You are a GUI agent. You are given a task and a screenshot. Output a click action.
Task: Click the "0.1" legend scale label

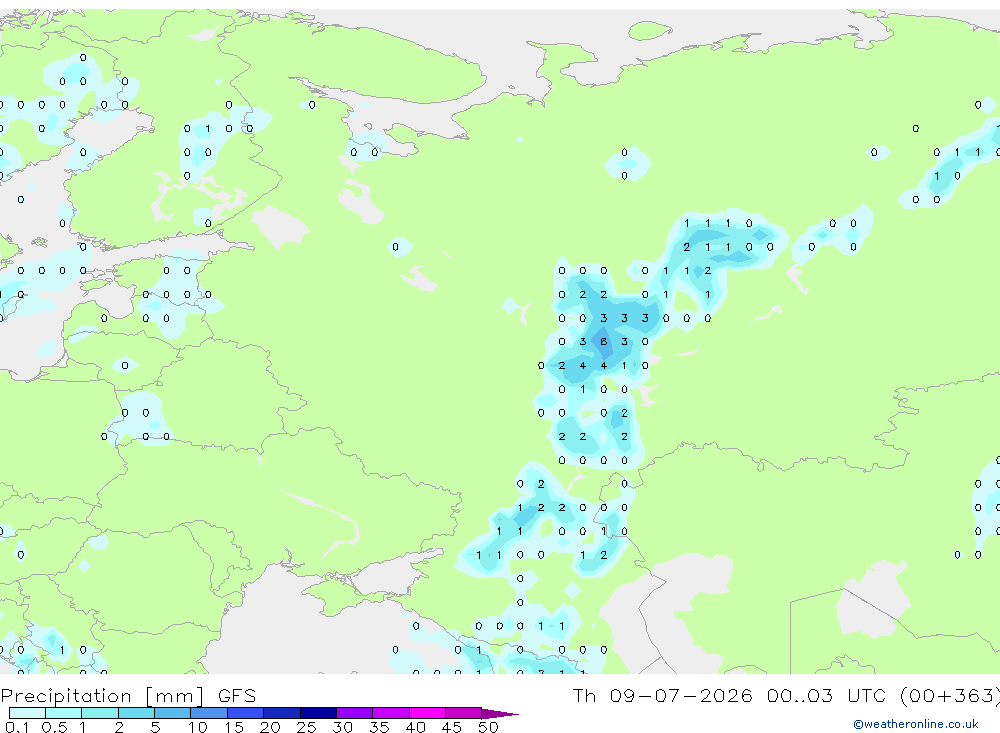[17, 727]
